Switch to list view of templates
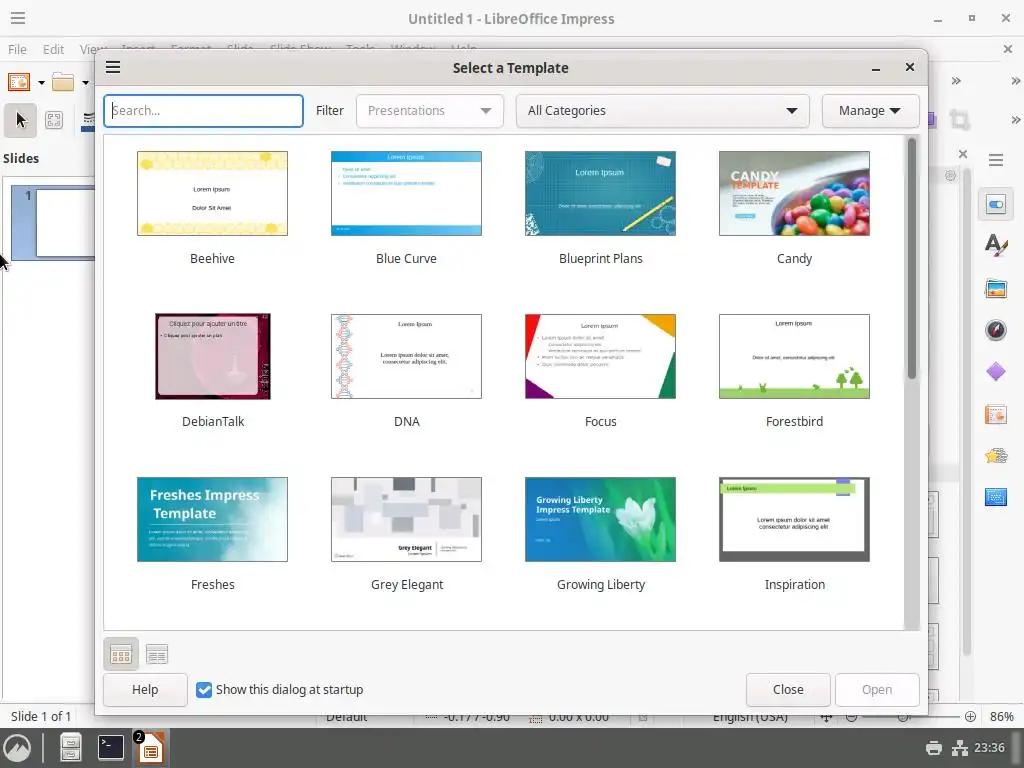Image resolution: width=1024 pixels, height=768 pixels. [x=157, y=654]
